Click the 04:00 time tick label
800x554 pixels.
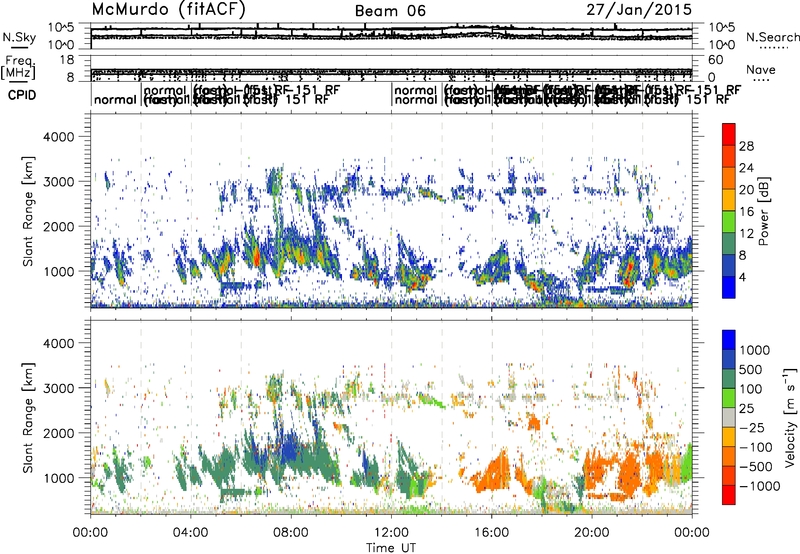(191, 533)
